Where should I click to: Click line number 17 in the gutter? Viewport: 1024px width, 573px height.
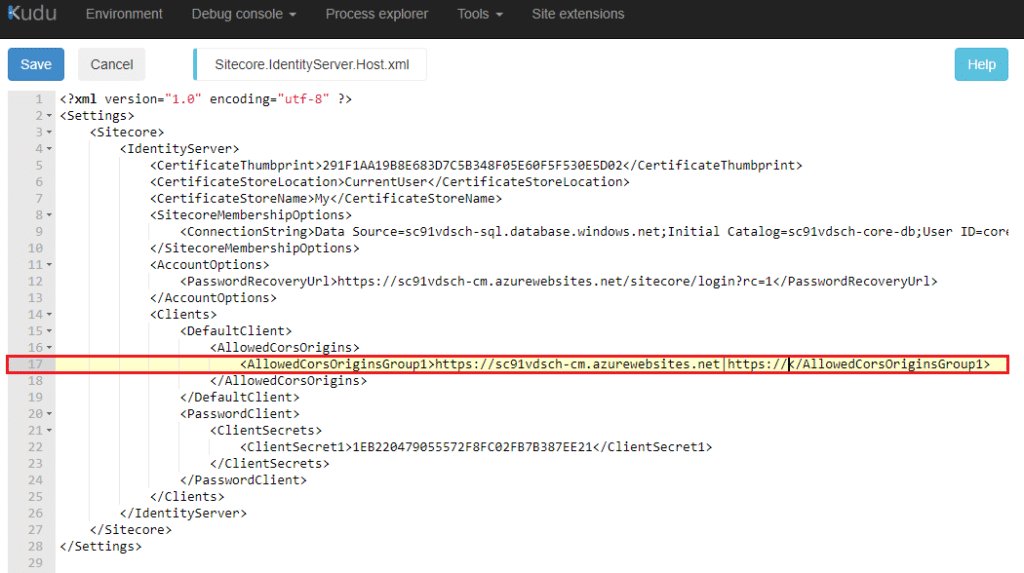(x=35, y=364)
